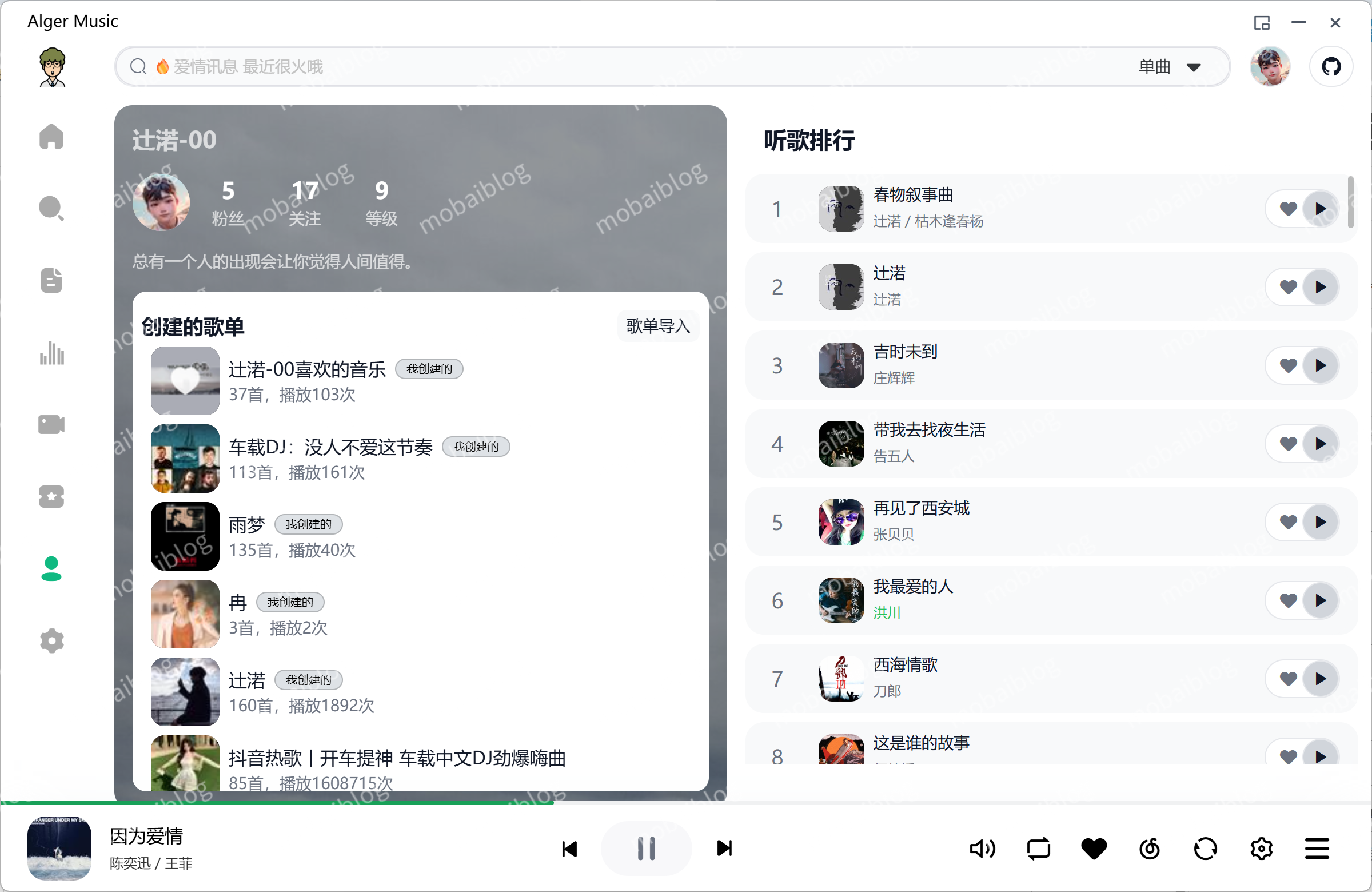
Task: Open the music charts ranking panel
Action: click(x=51, y=354)
